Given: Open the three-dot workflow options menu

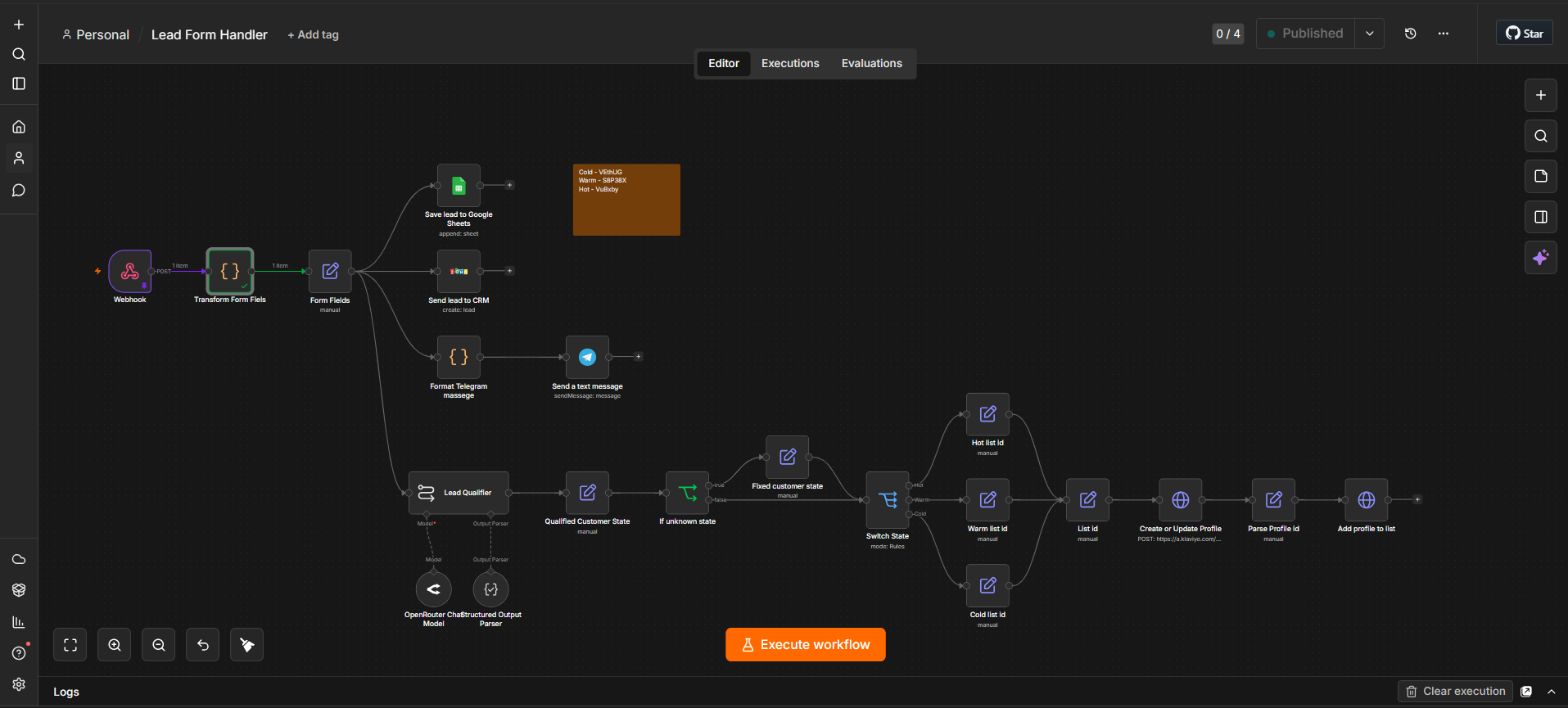Looking at the screenshot, I should pos(1443,34).
